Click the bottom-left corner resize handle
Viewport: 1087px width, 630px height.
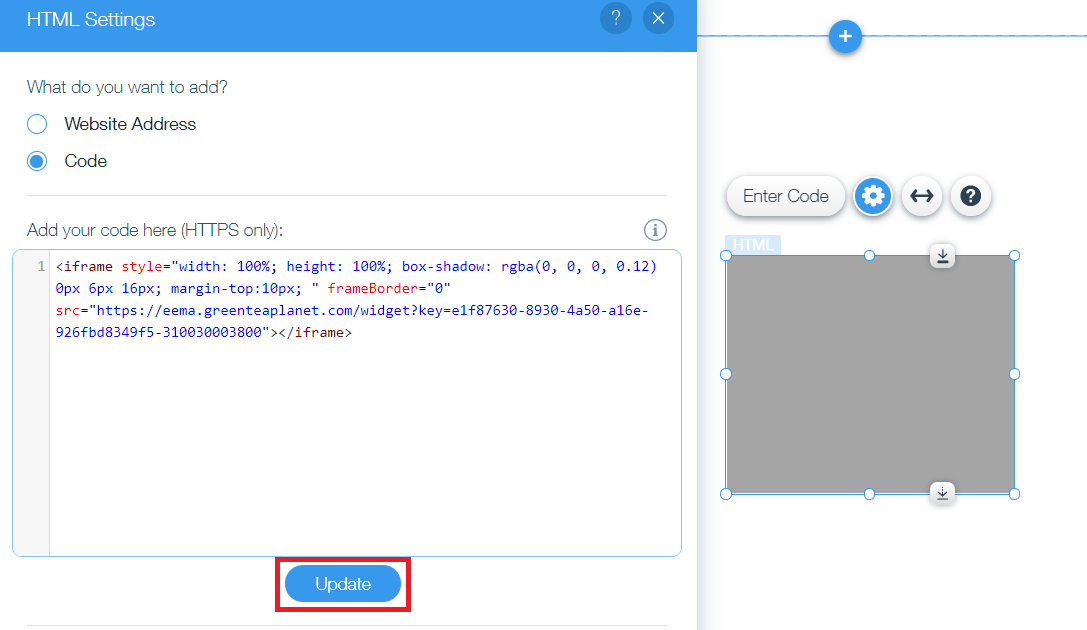point(726,494)
